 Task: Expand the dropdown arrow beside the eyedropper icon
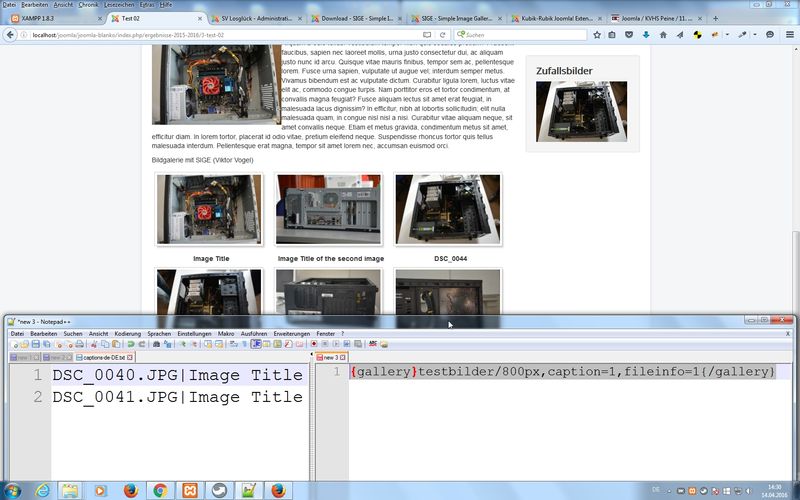click(x=753, y=34)
